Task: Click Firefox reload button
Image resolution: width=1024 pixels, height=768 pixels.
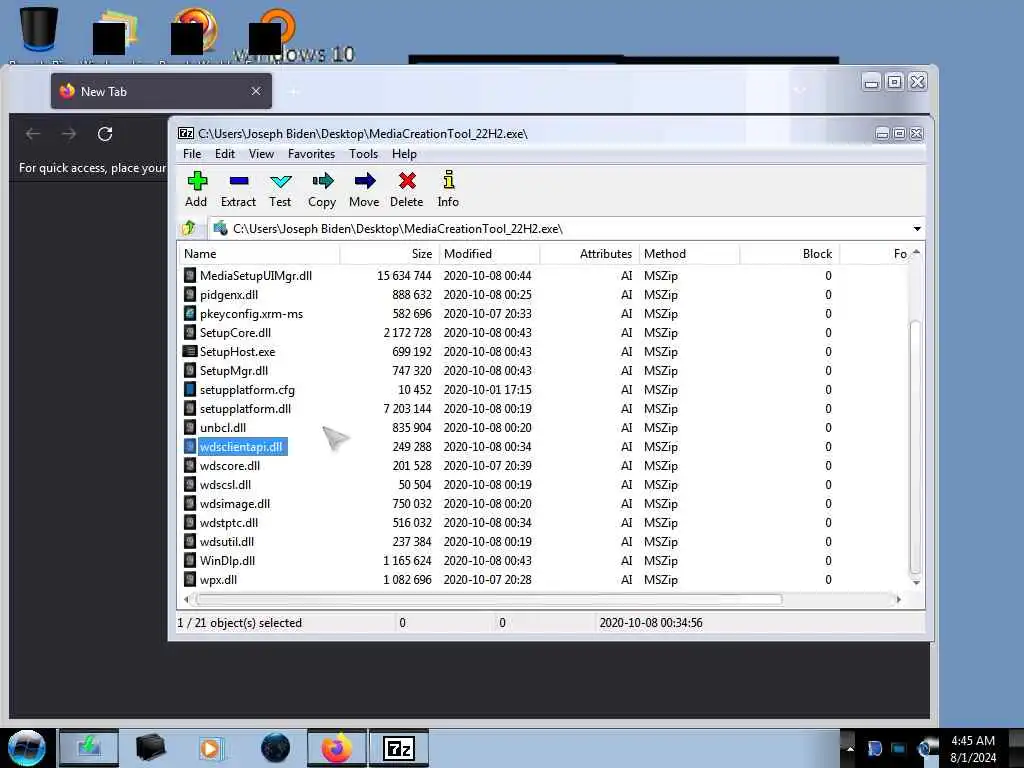Action: coord(105,134)
